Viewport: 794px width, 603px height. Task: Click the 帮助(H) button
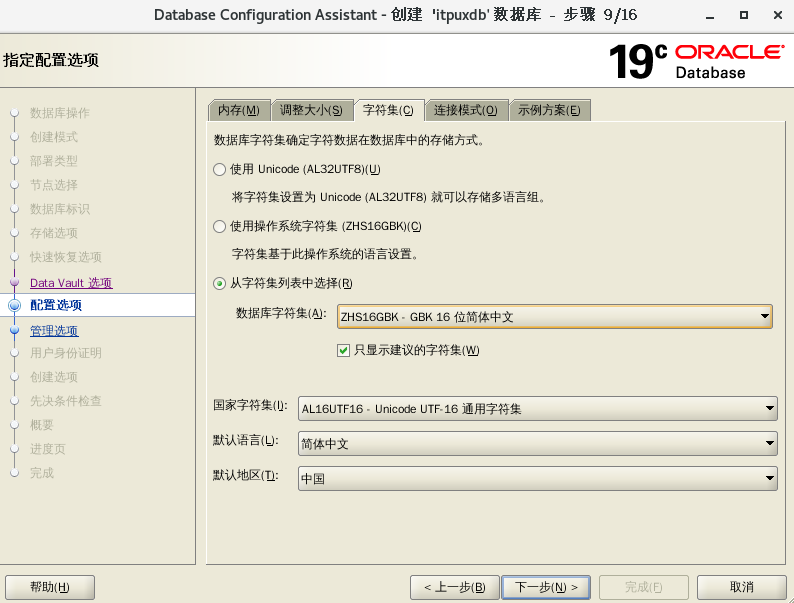coord(50,587)
